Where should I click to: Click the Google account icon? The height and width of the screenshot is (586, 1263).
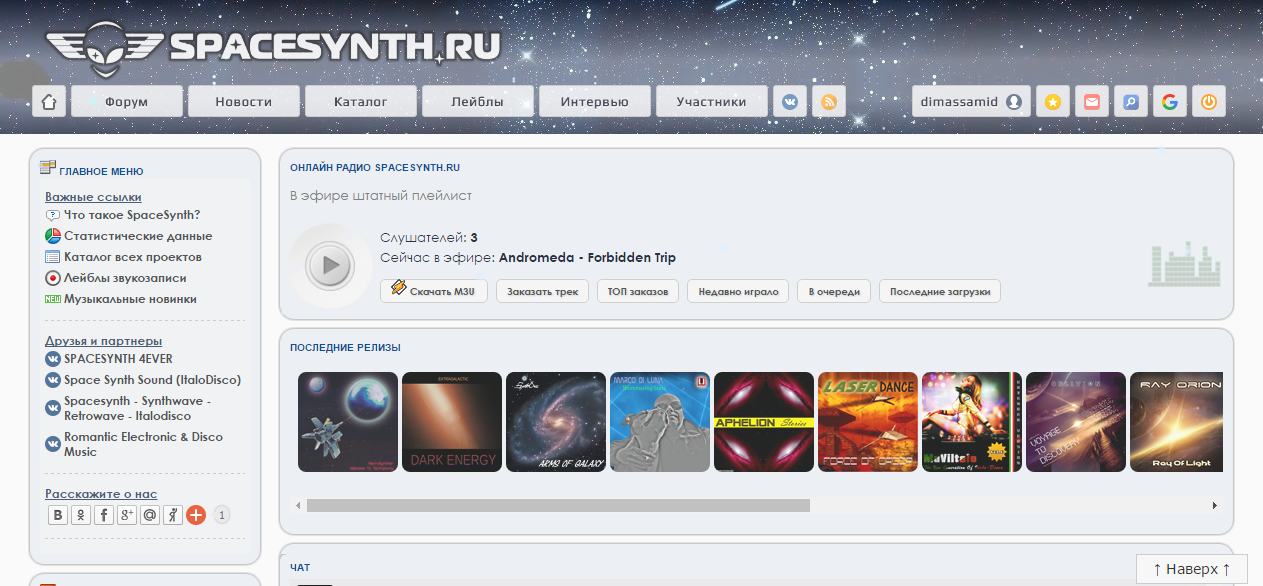tap(1169, 101)
